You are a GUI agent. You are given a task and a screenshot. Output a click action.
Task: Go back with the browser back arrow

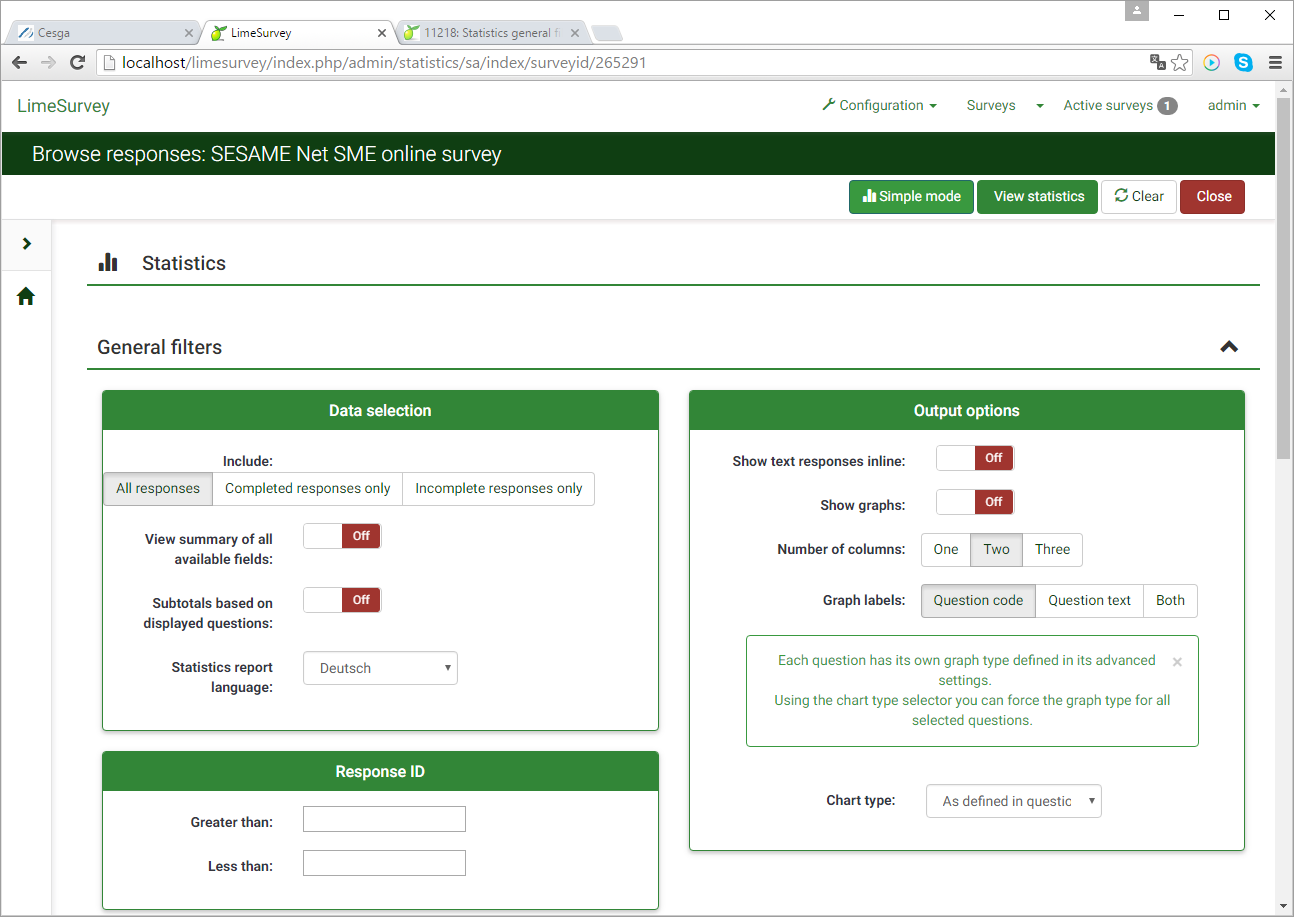pyautogui.click(x=20, y=63)
